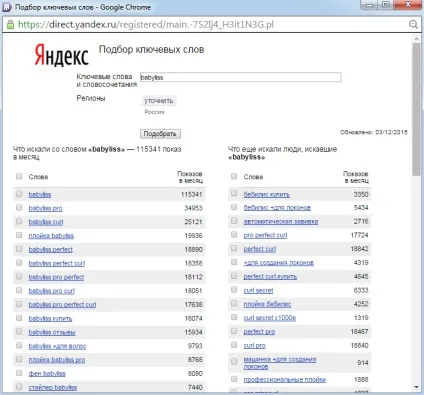The image size is (424, 395).
Task: Open the babyliss pro perfect link
Action: [56, 277]
